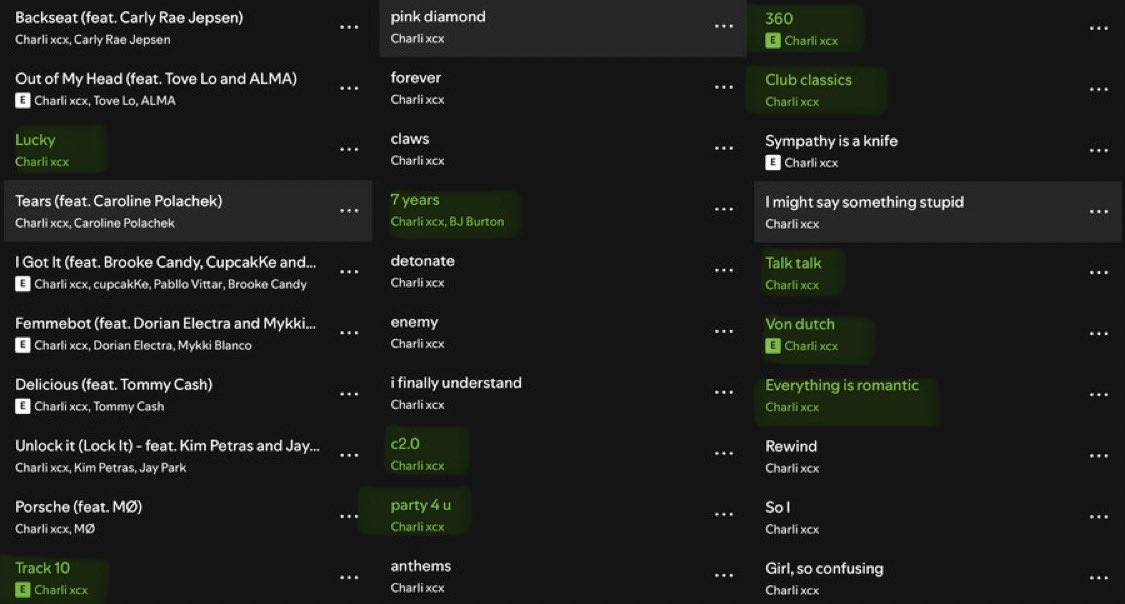Select the highlighted song 7 years
Viewport: 1125px width, 604px height.
coord(415,200)
